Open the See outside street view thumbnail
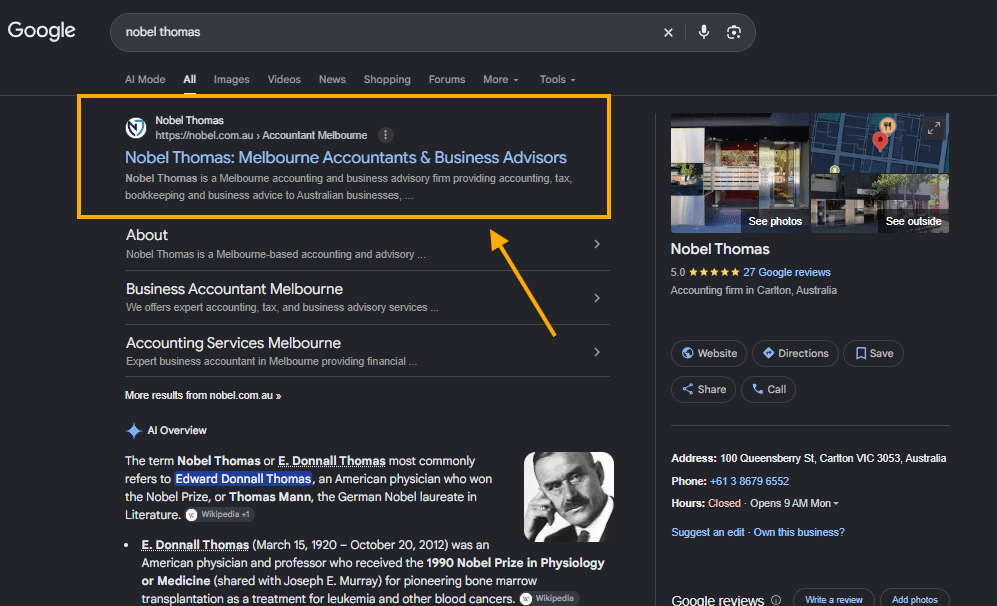Viewport: 997px width, 606px height. [880, 203]
